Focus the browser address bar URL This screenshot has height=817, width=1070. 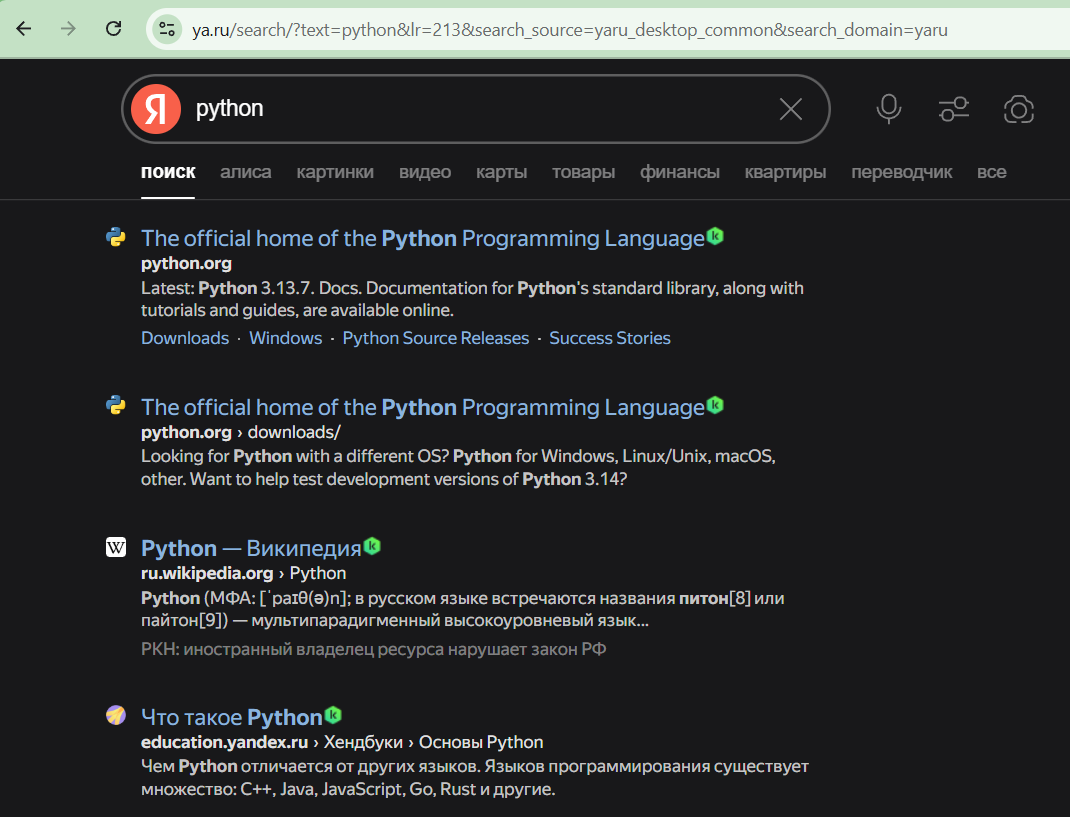tap(570, 29)
